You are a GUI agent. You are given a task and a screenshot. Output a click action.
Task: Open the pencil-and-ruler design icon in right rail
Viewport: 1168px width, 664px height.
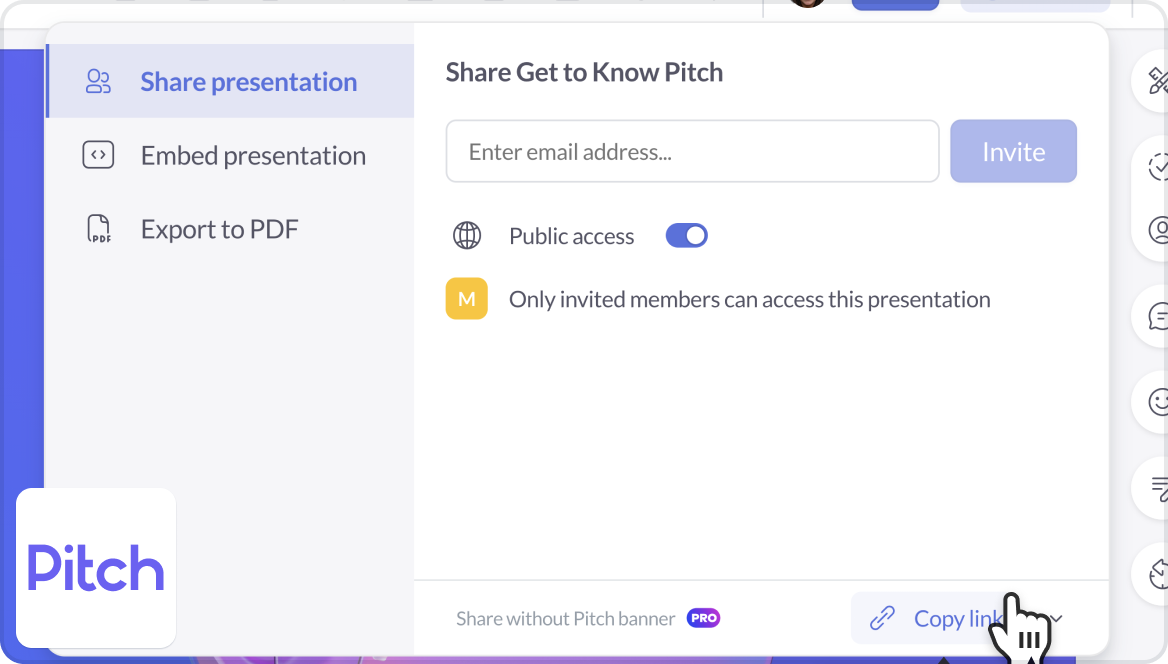(1157, 80)
